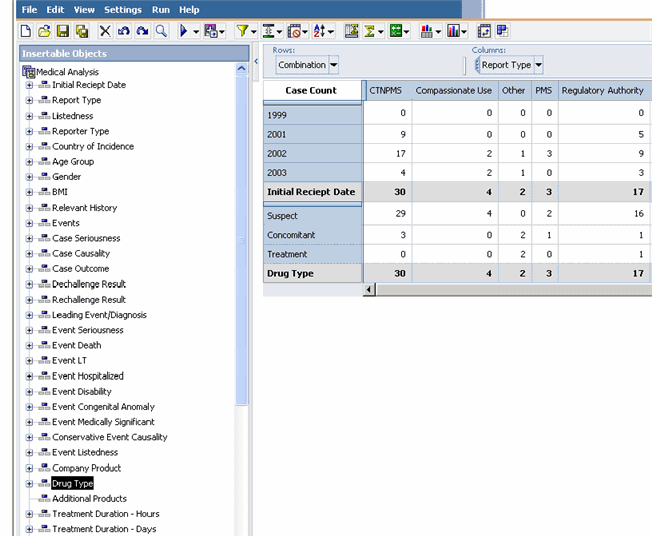Screen dimensions: 652x536
Task: Click the Crosstab layout icon
Action: click(503, 31)
